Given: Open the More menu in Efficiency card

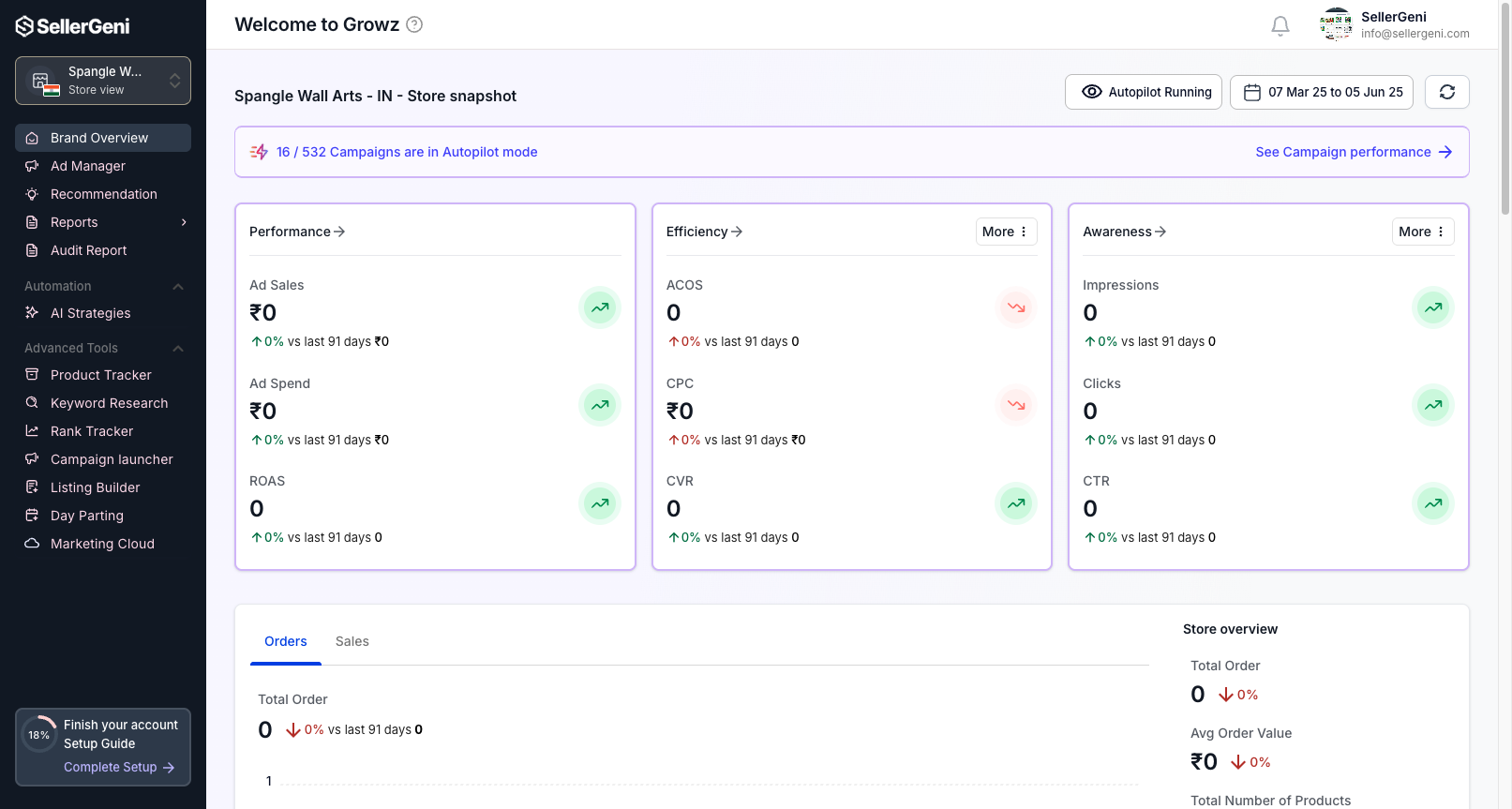Looking at the screenshot, I should click(1005, 232).
